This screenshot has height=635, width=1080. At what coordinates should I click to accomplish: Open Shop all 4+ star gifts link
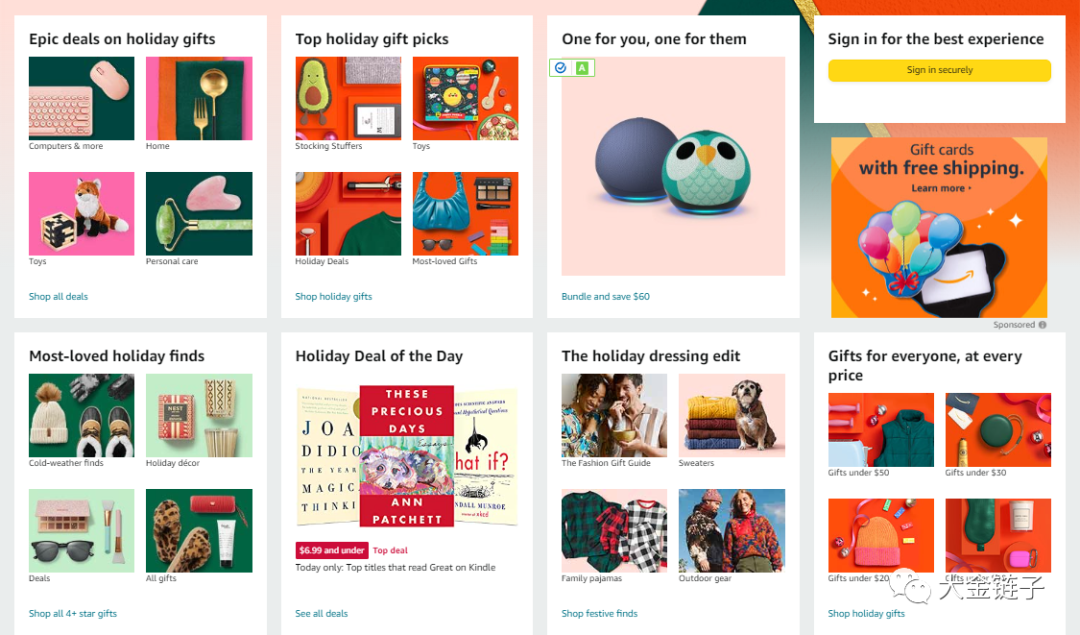click(x=73, y=614)
